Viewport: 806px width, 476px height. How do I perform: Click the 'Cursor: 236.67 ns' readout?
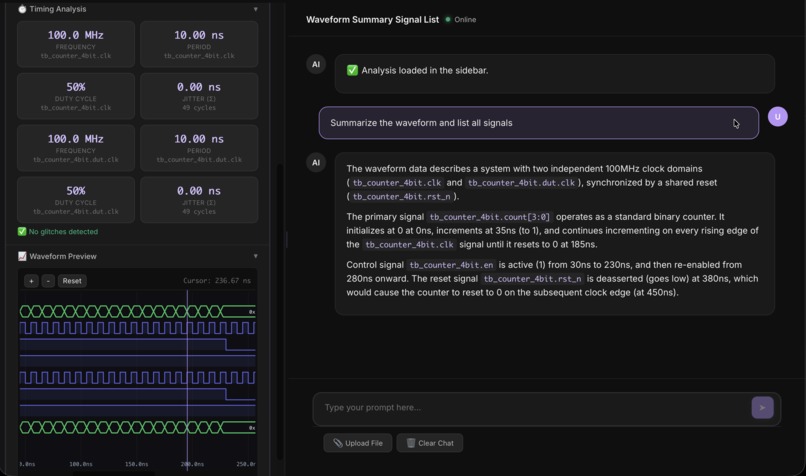coord(217,281)
